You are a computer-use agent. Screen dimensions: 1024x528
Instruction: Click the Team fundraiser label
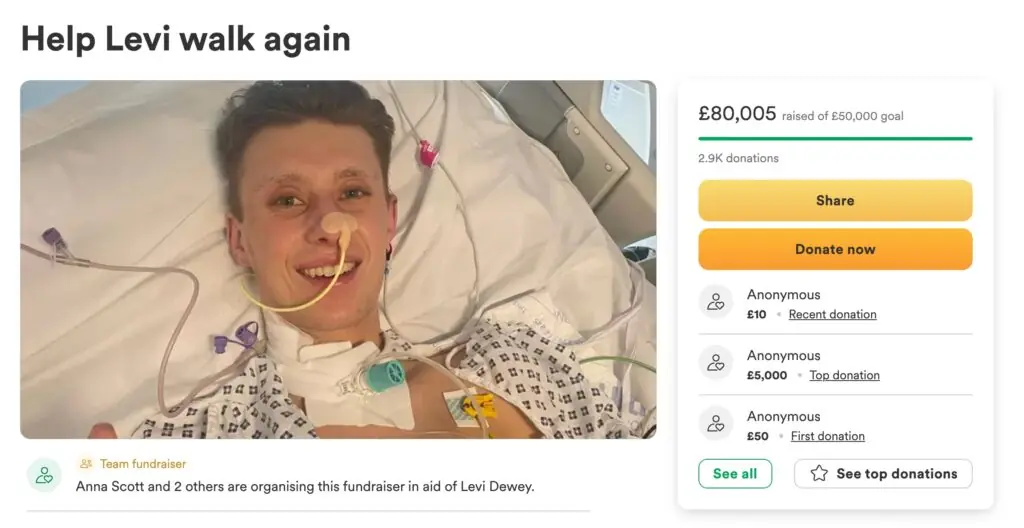tap(143, 464)
